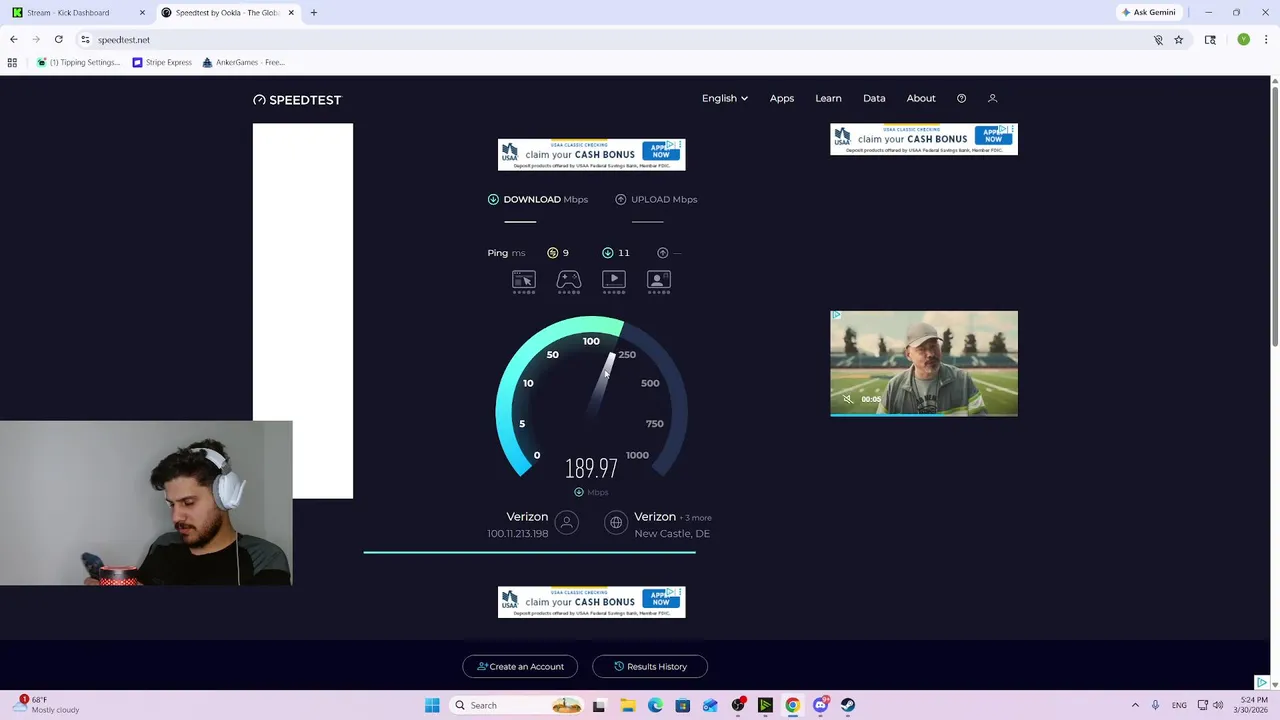The height and width of the screenshot is (720, 1280).
Task: Click the user account icon in header
Action: pos(992,98)
